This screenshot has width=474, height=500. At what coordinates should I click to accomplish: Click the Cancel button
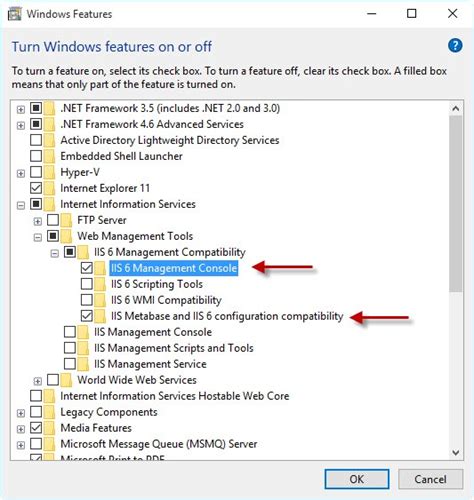430,479
